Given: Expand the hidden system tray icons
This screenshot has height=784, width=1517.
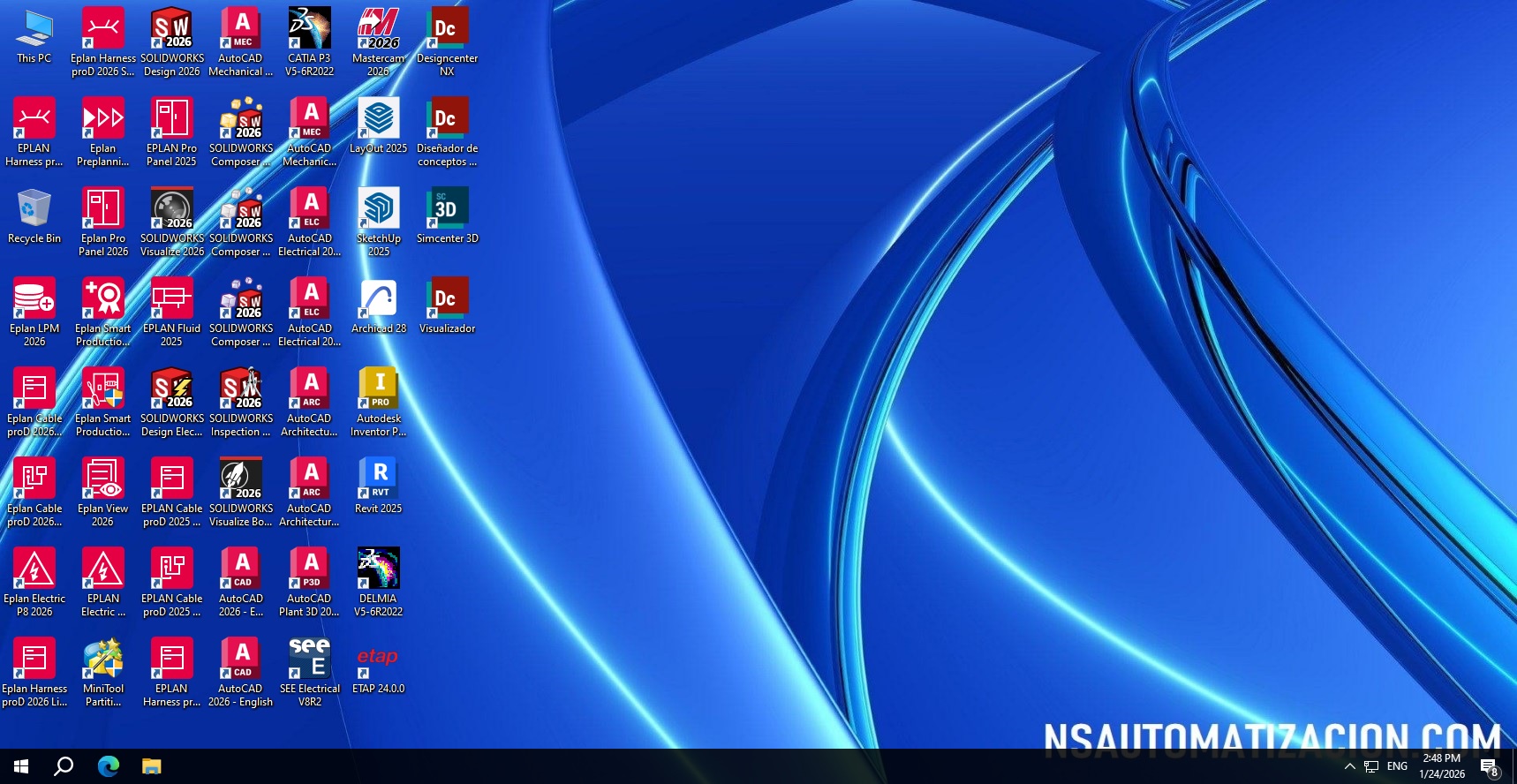Looking at the screenshot, I should click(x=1349, y=766).
